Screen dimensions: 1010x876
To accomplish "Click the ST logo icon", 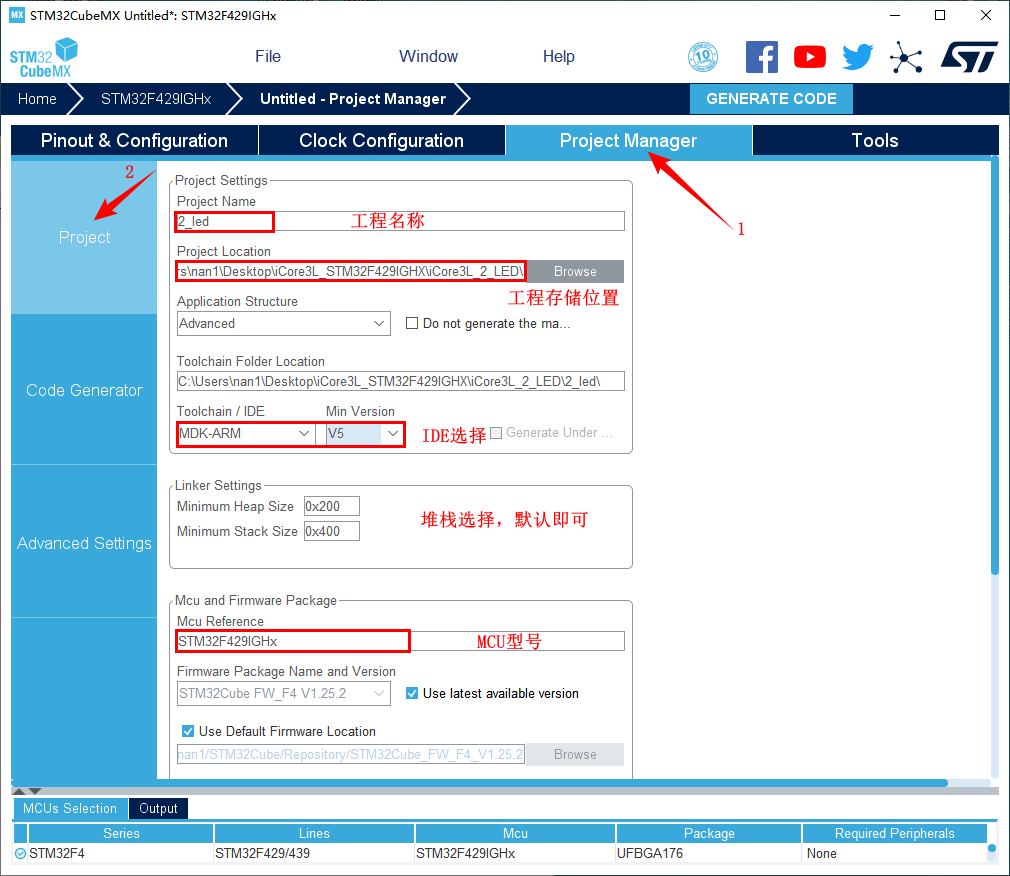I will click(x=968, y=57).
